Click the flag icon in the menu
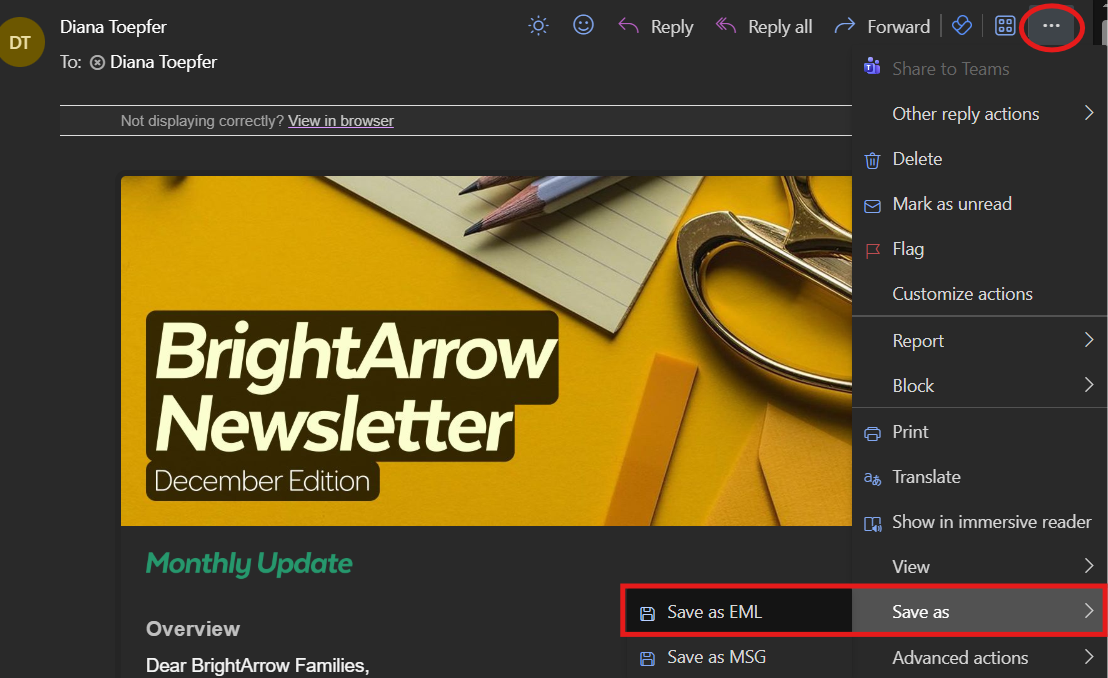Image resolution: width=1108 pixels, height=678 pixels. tap(873, 250)
